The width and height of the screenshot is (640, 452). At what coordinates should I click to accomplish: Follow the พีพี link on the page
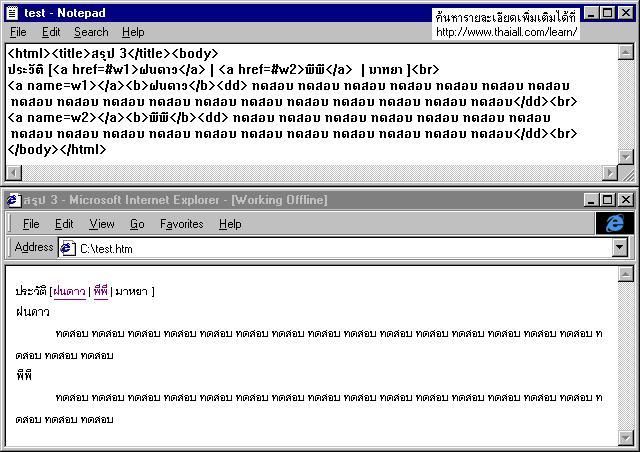pyautogui.click(x=100, y=291)
